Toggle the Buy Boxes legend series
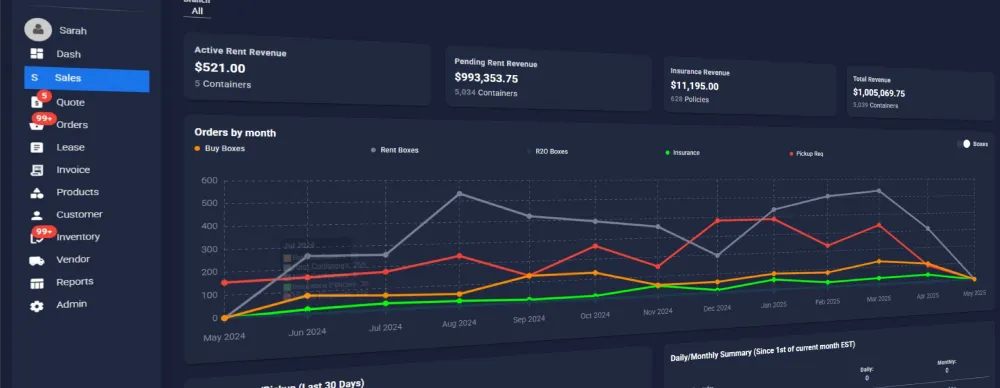The height and width of the screenshot is (388, 1000). [x=220, y=148]
